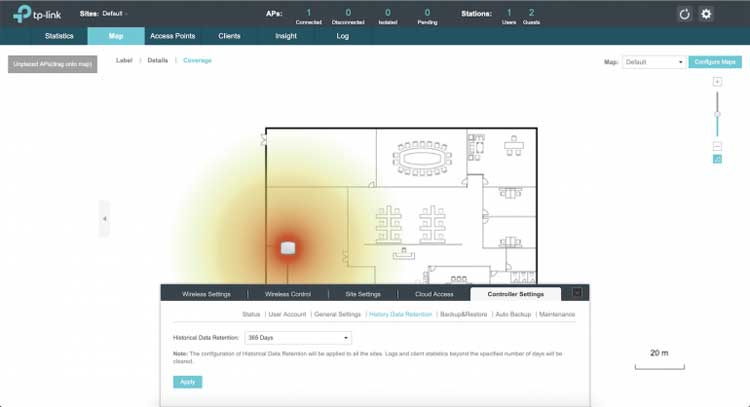Switch map view to Details
This screenshot has width=750, height=407.
[x=158, y=61]
